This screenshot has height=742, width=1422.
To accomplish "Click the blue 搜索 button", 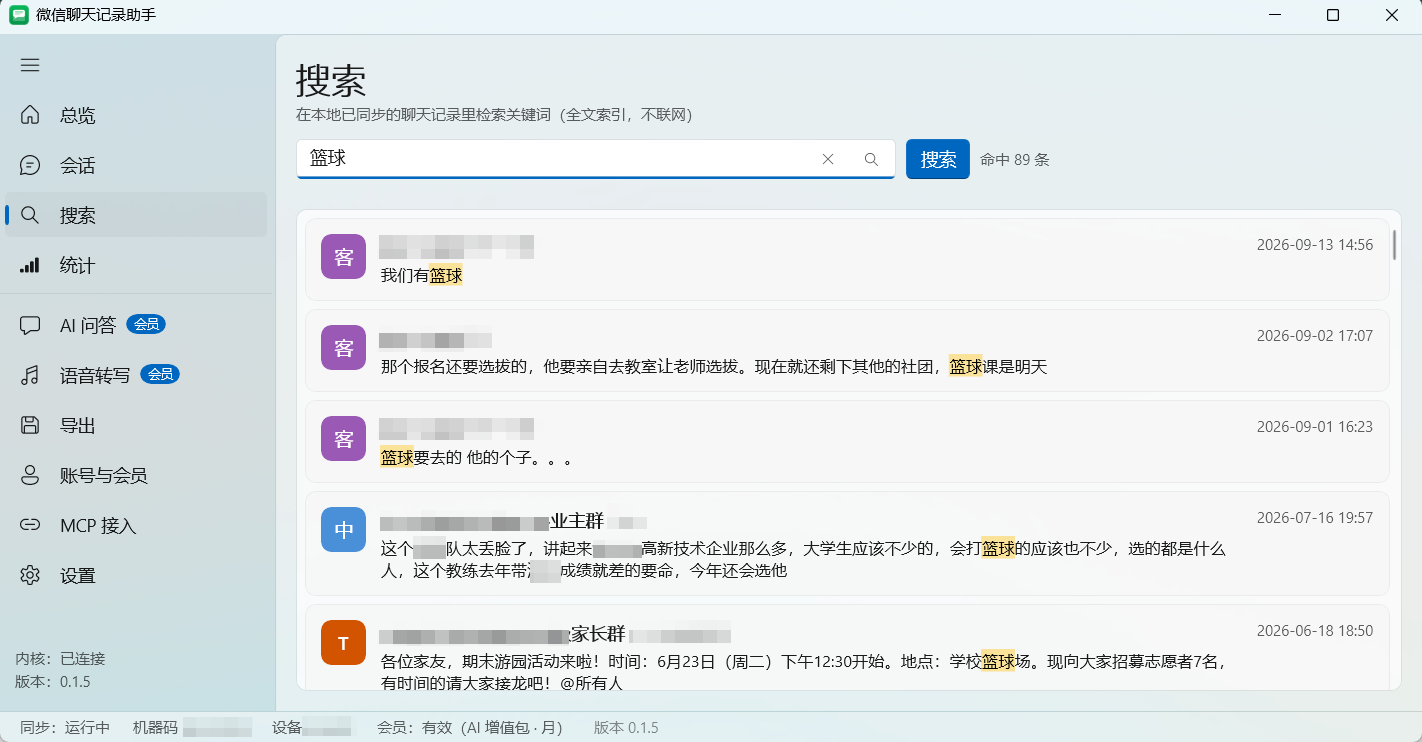I will pos(938,159).
